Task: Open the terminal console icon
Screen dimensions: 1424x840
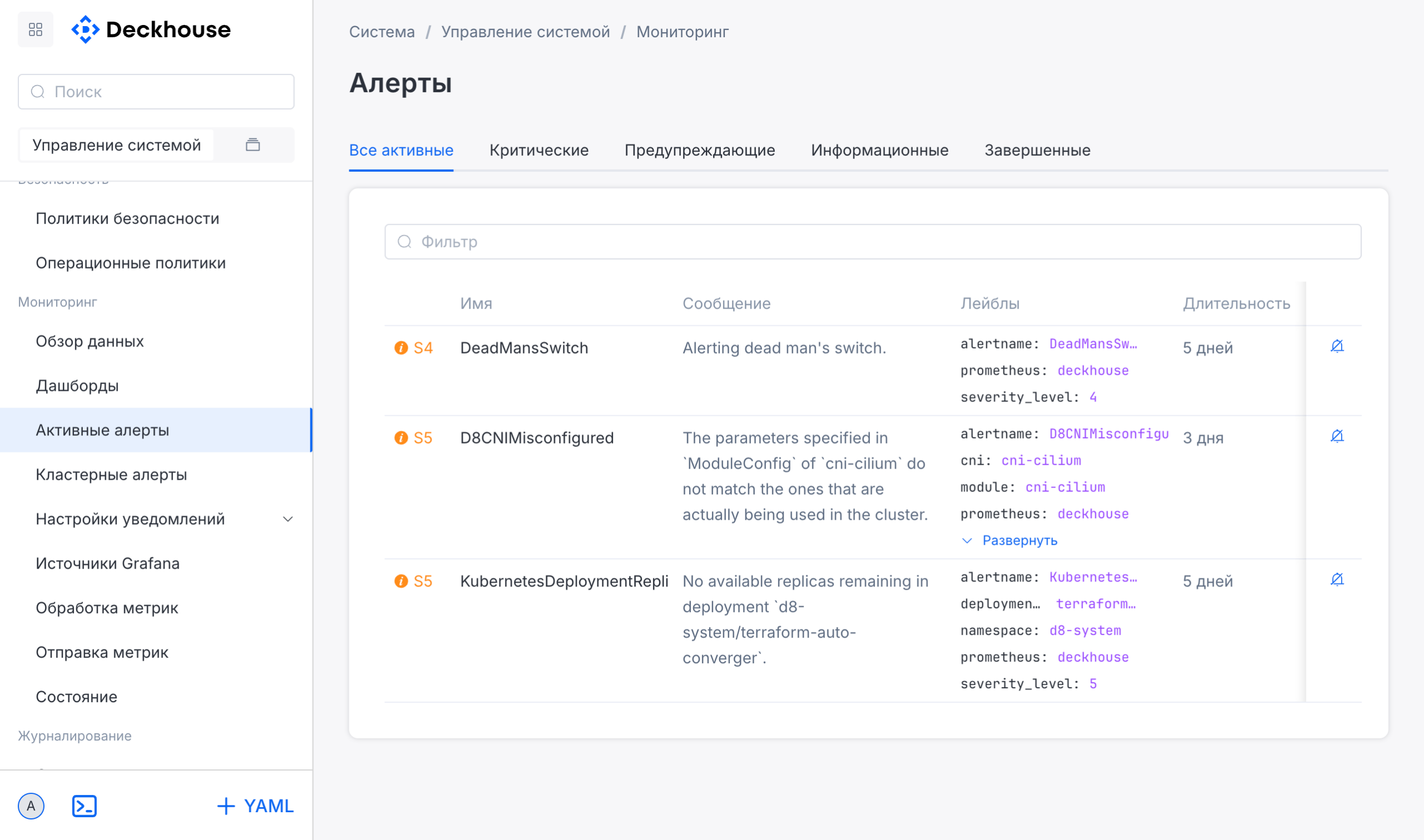Action: (x=85, y=806)
